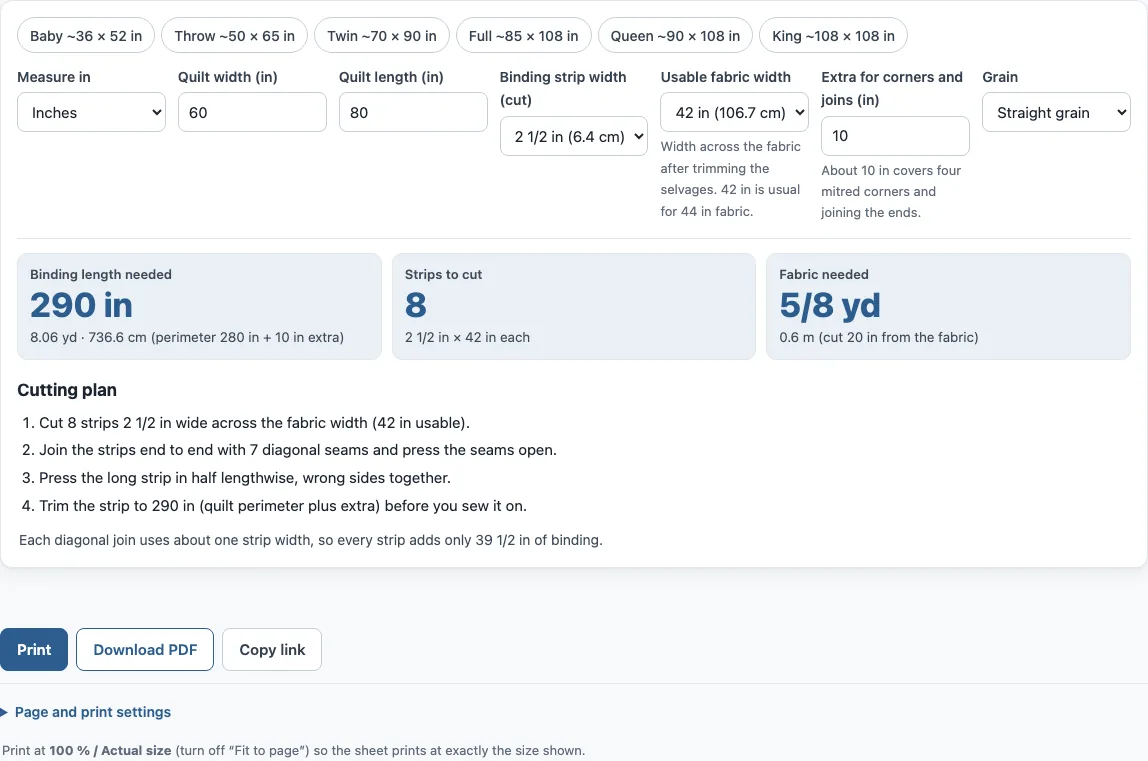Apply the Full ~85 × 108 in preset
Viewport: 1148px width, 761px height.
pyautogui.click(x=523, y=36)
